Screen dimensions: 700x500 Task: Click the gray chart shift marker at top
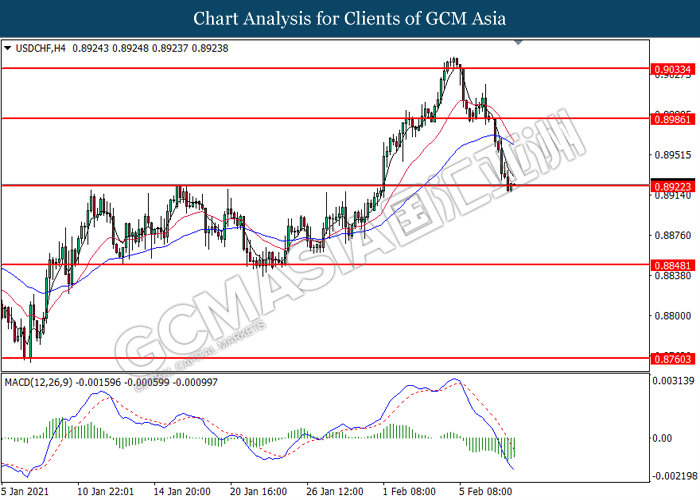[x=517, y=43]
